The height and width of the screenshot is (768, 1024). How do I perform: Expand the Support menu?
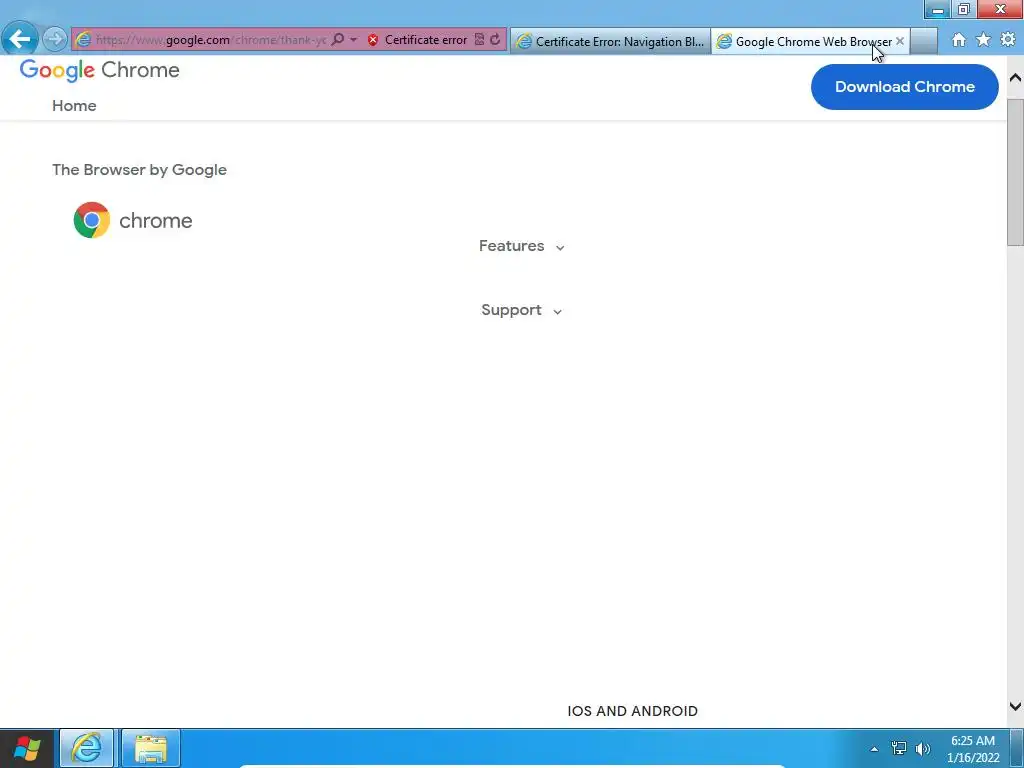click(x=521, y=310)
